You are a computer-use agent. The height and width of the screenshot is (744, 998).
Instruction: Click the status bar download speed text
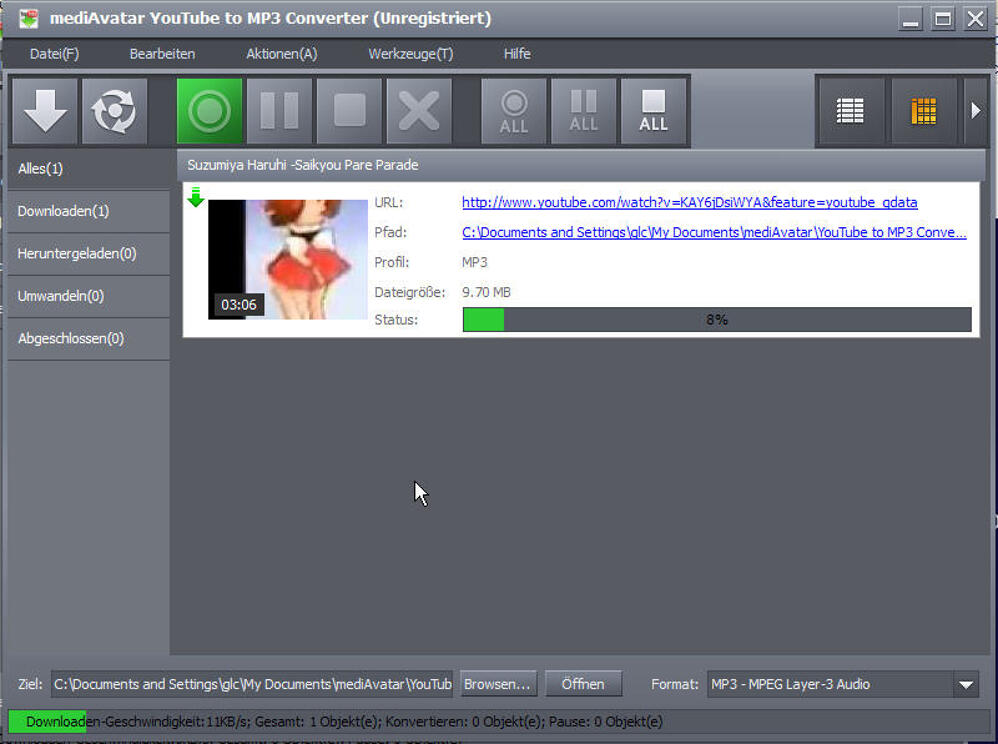coord(344,722)
